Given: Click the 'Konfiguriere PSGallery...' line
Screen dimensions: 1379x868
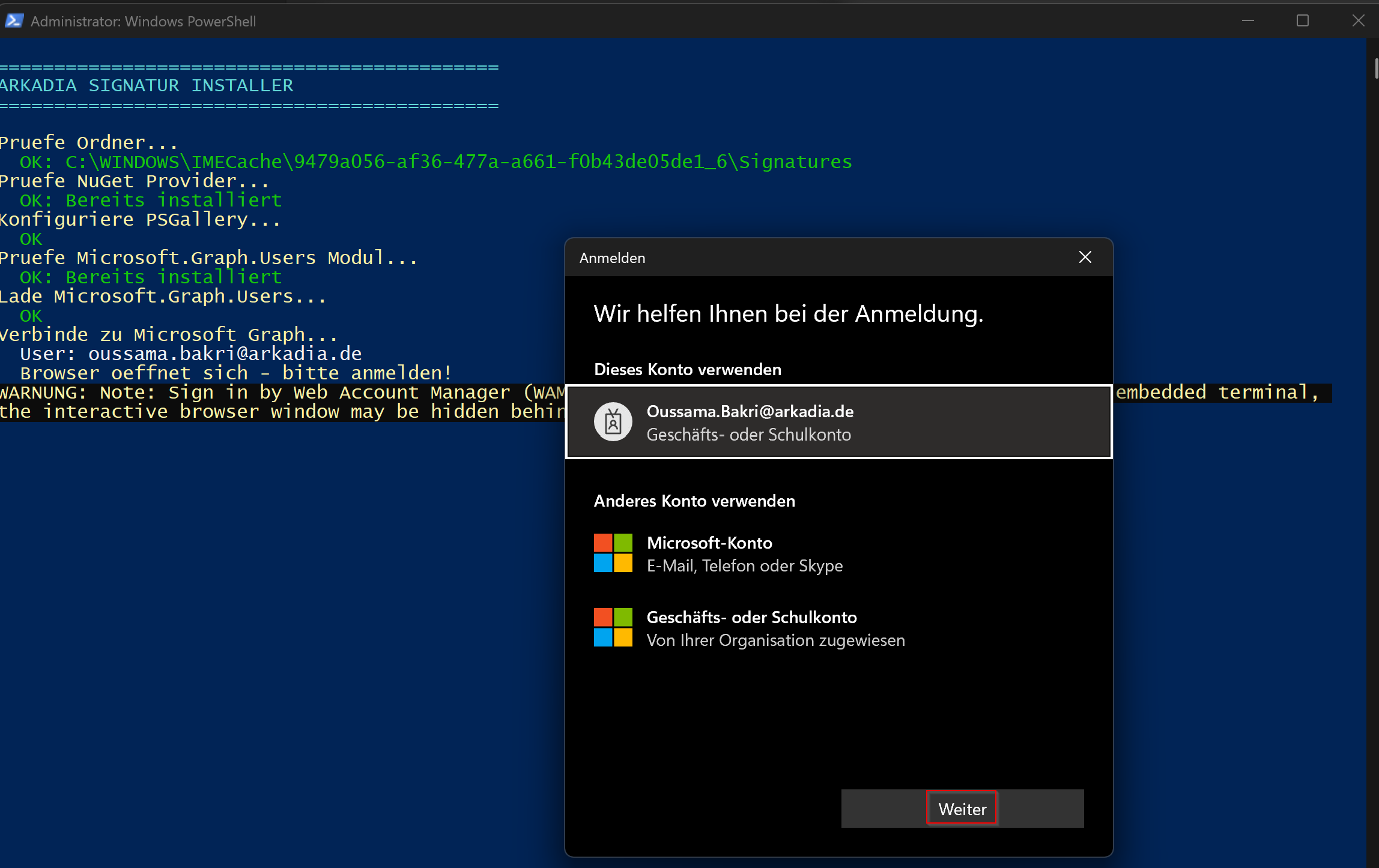Looking at the screenshot, I should pos(140,220).
